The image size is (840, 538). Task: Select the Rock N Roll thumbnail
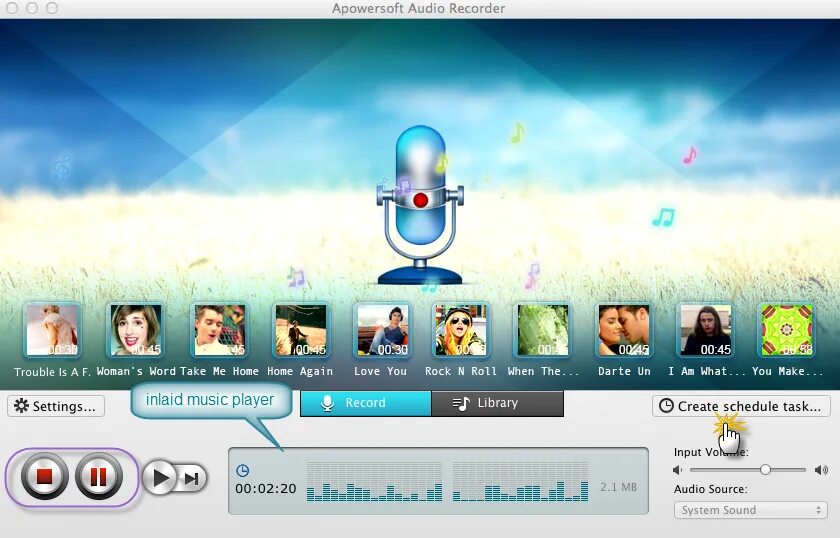(x=461, y=330)
